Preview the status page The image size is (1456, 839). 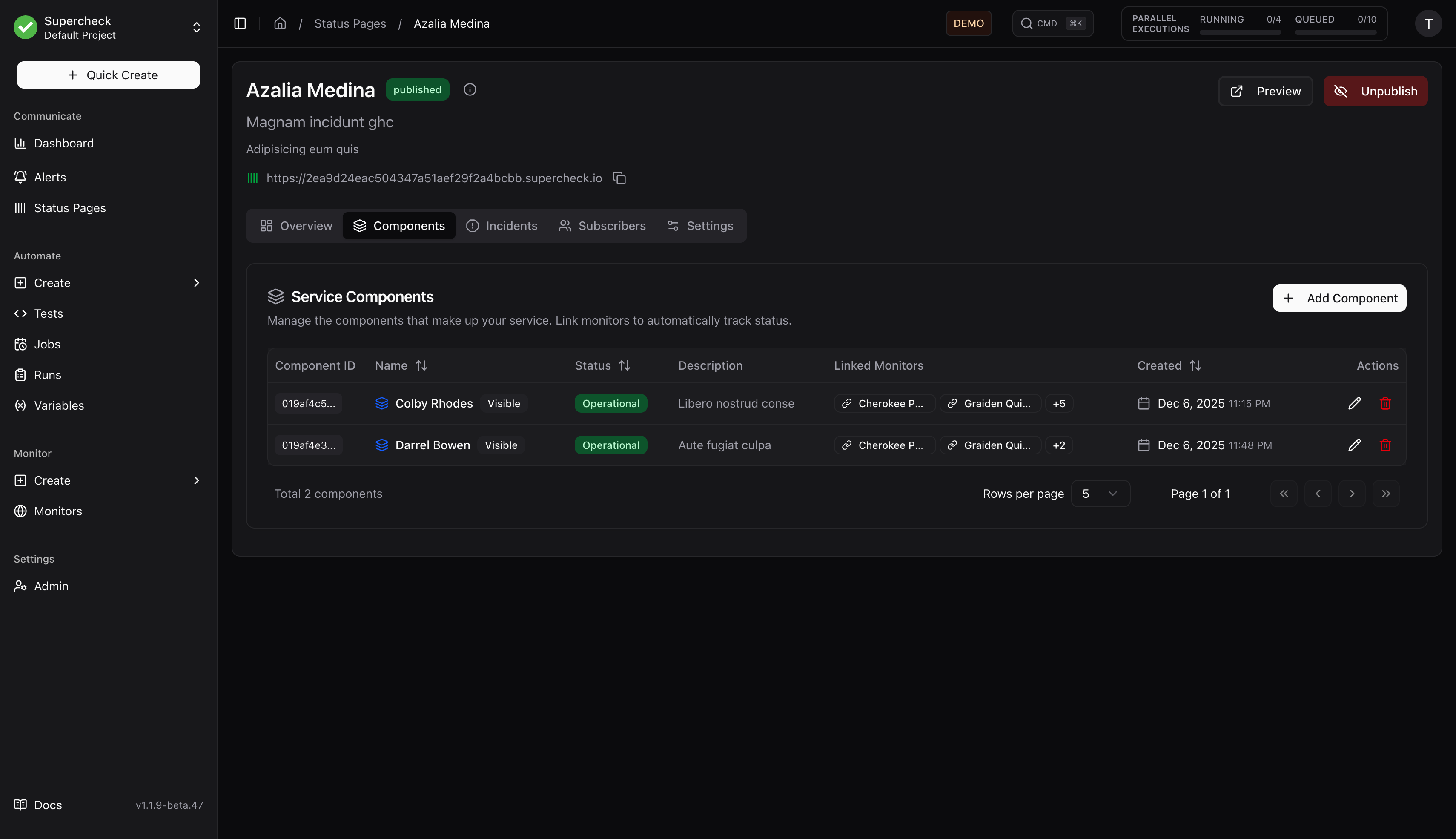click(x=1265, y=90)
